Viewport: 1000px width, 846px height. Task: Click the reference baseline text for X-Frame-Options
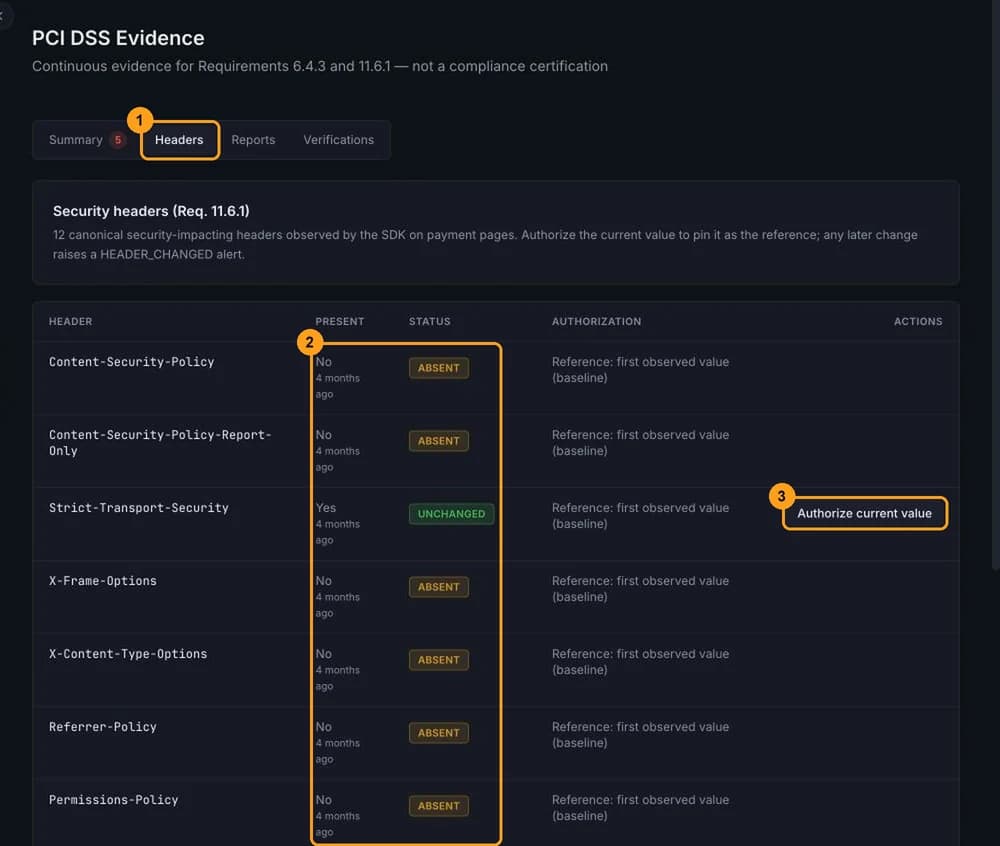pyautogui.click(x=640, y=588)
